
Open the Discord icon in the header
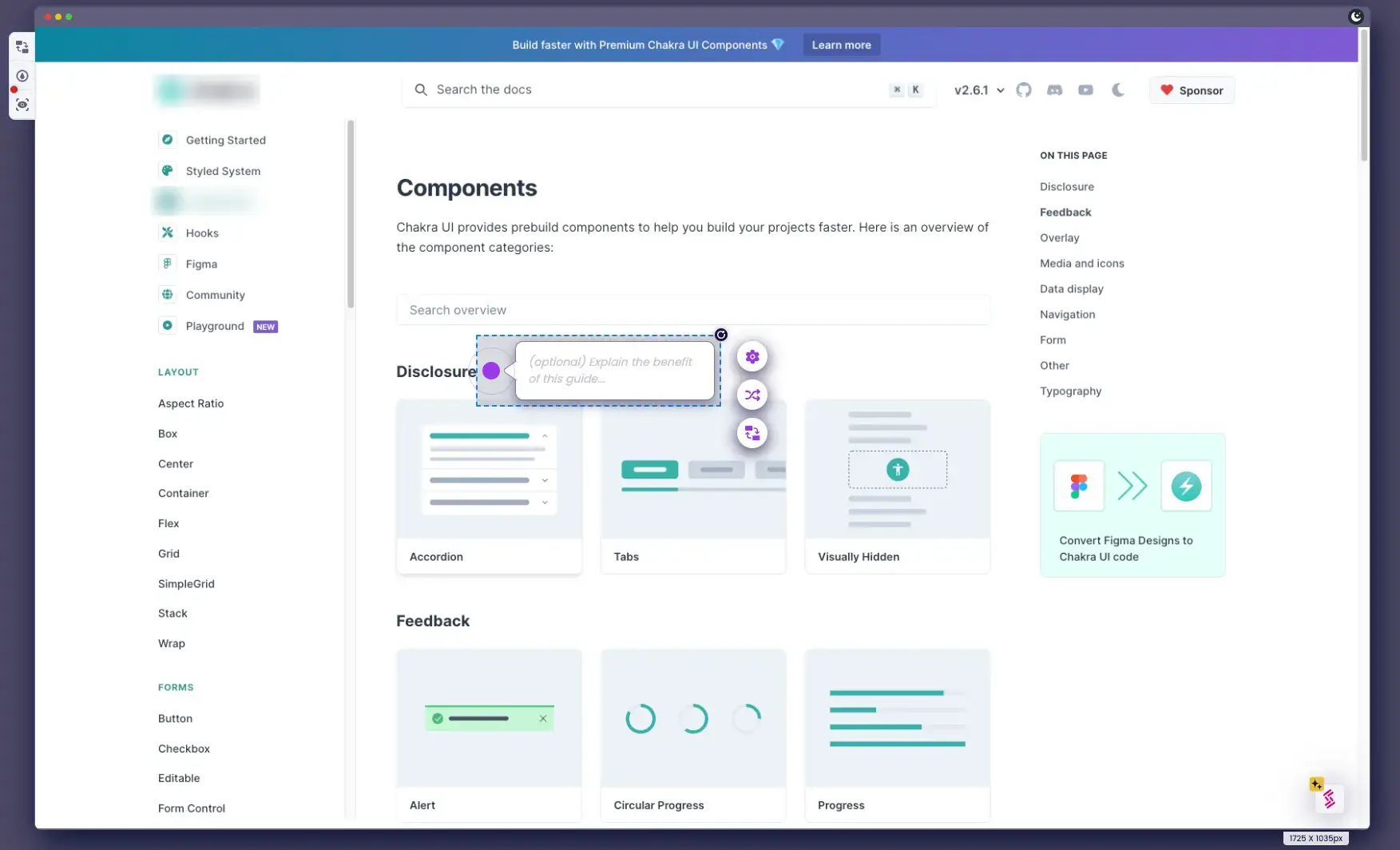(1054, 90)
